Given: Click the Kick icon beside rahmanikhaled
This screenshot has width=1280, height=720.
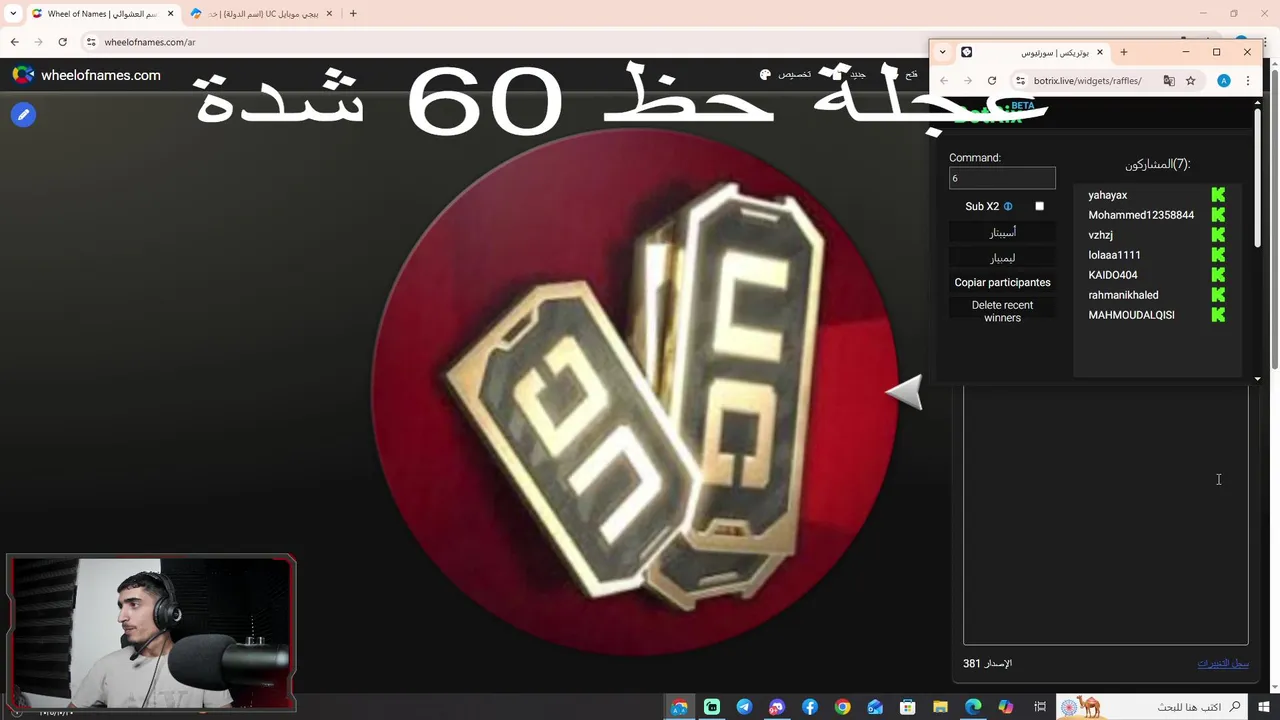Looking at the screenshot, I should pos(1218,295).
